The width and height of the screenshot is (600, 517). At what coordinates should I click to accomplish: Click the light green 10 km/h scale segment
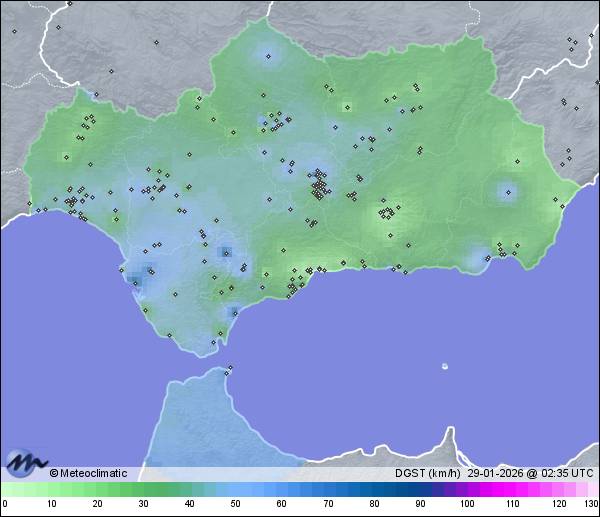click(x=51, y=489)
